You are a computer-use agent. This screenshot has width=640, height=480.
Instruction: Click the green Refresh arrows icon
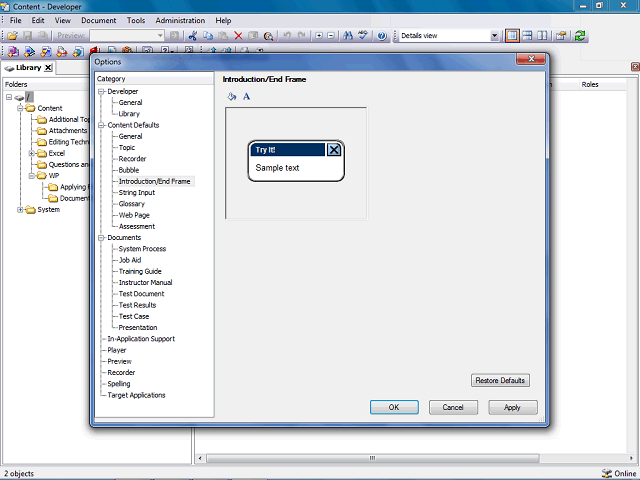coord(580,36)
